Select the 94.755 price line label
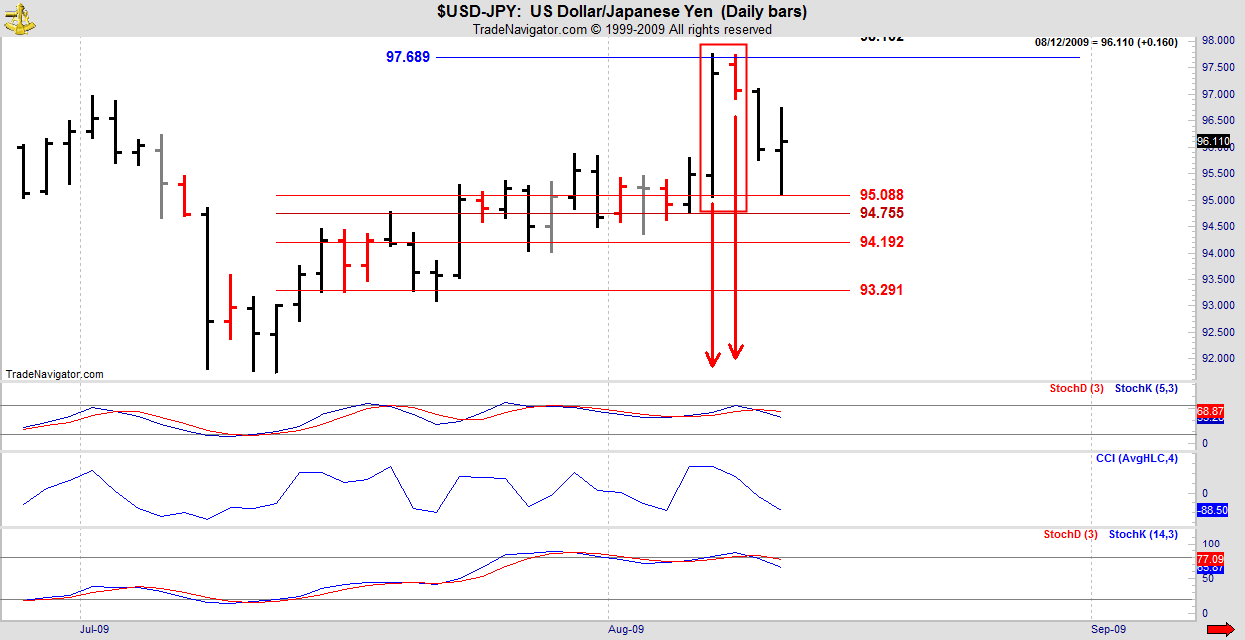 click(881, 213)
